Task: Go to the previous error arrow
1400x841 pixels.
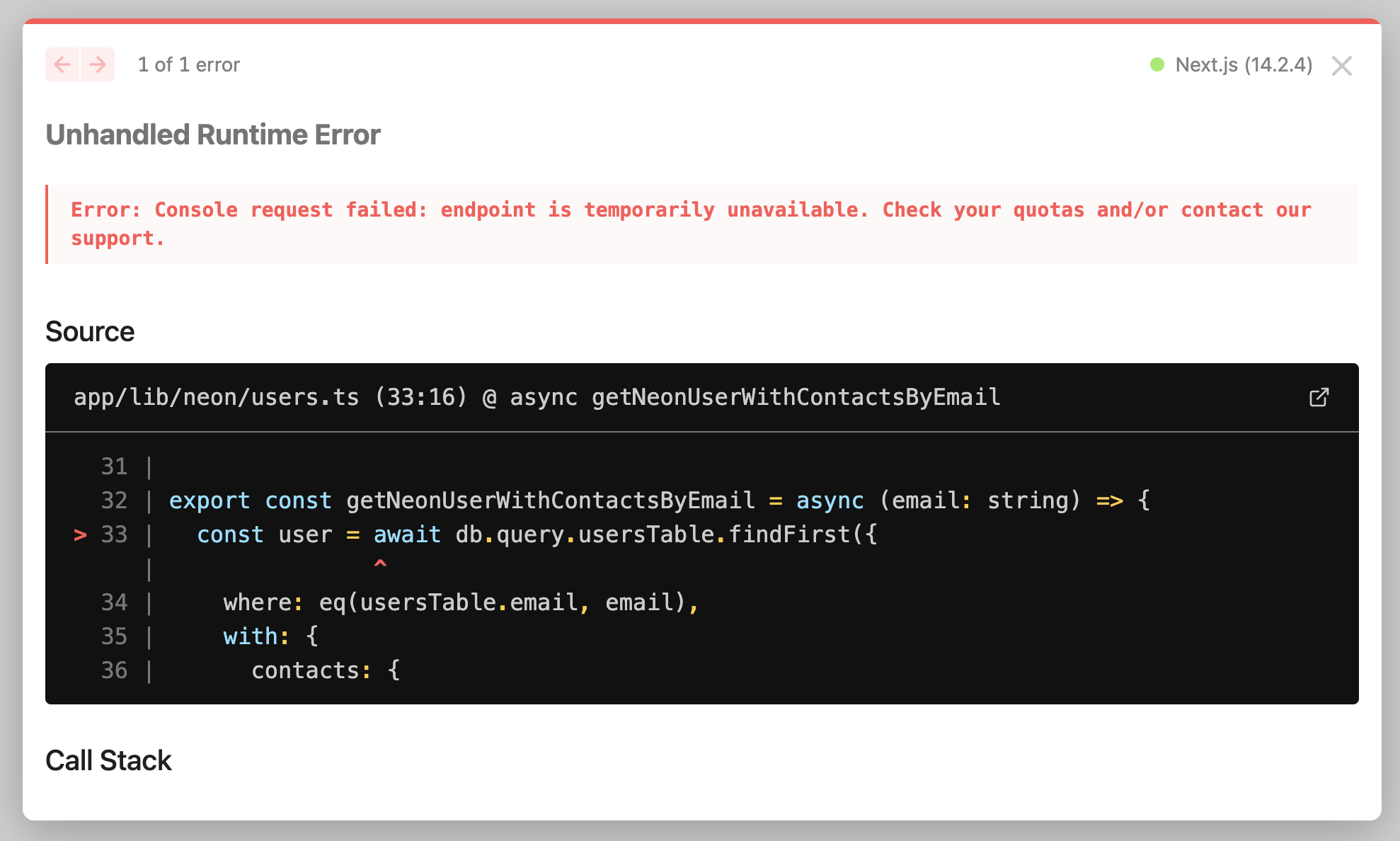Action: 62,65
